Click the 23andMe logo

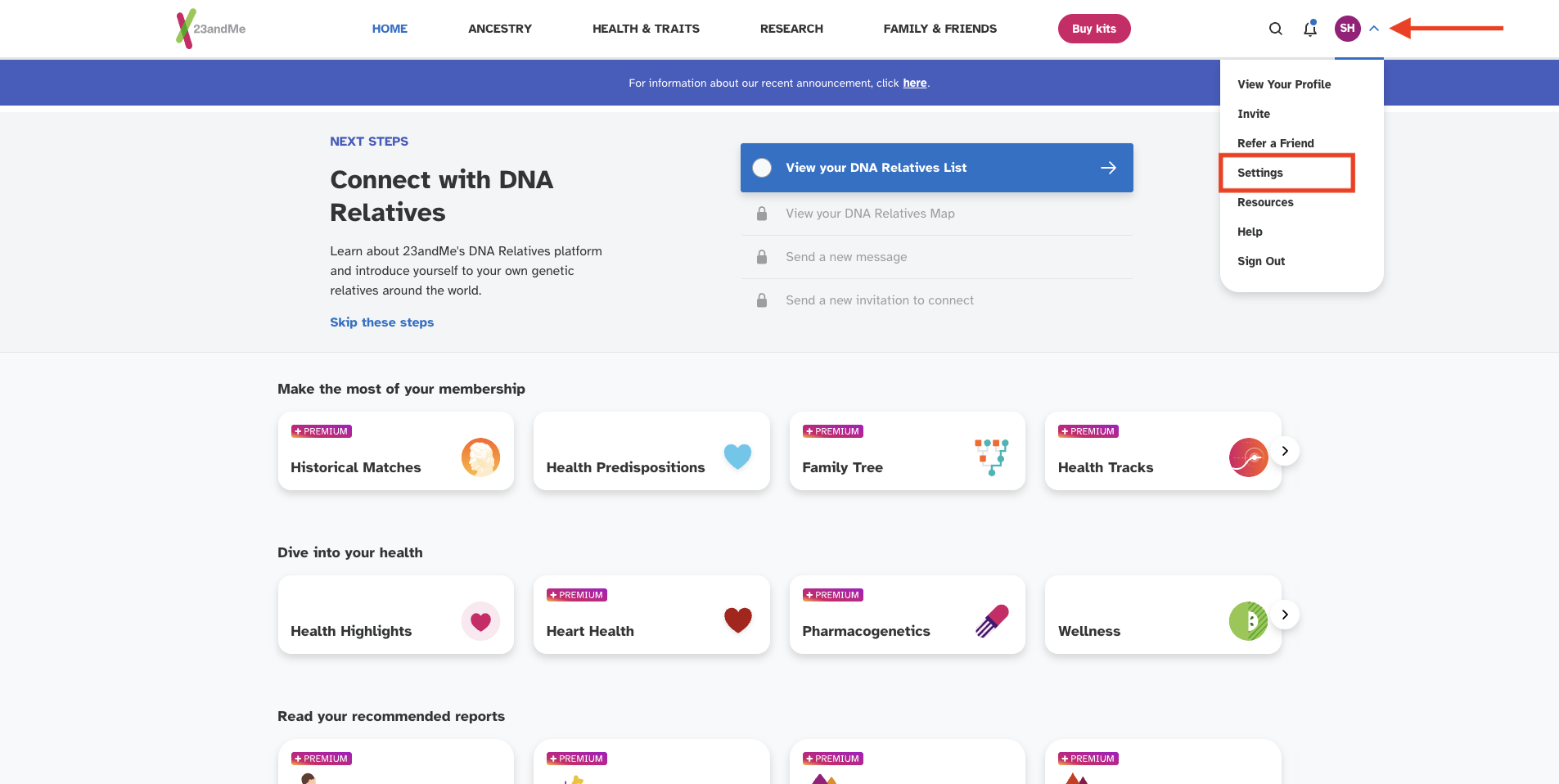click(x=210, y=29)
